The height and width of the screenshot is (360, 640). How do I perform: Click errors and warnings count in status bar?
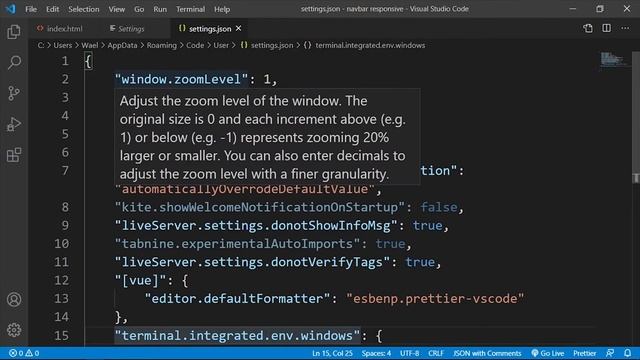pyautogui.click(x=24, y=353)
